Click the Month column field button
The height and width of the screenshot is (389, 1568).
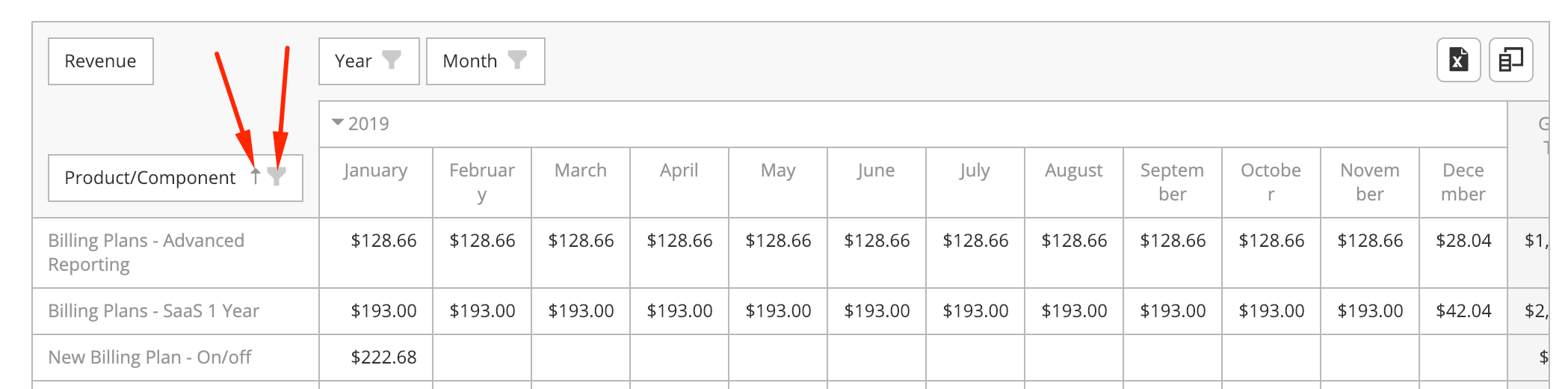coord(486,61)
